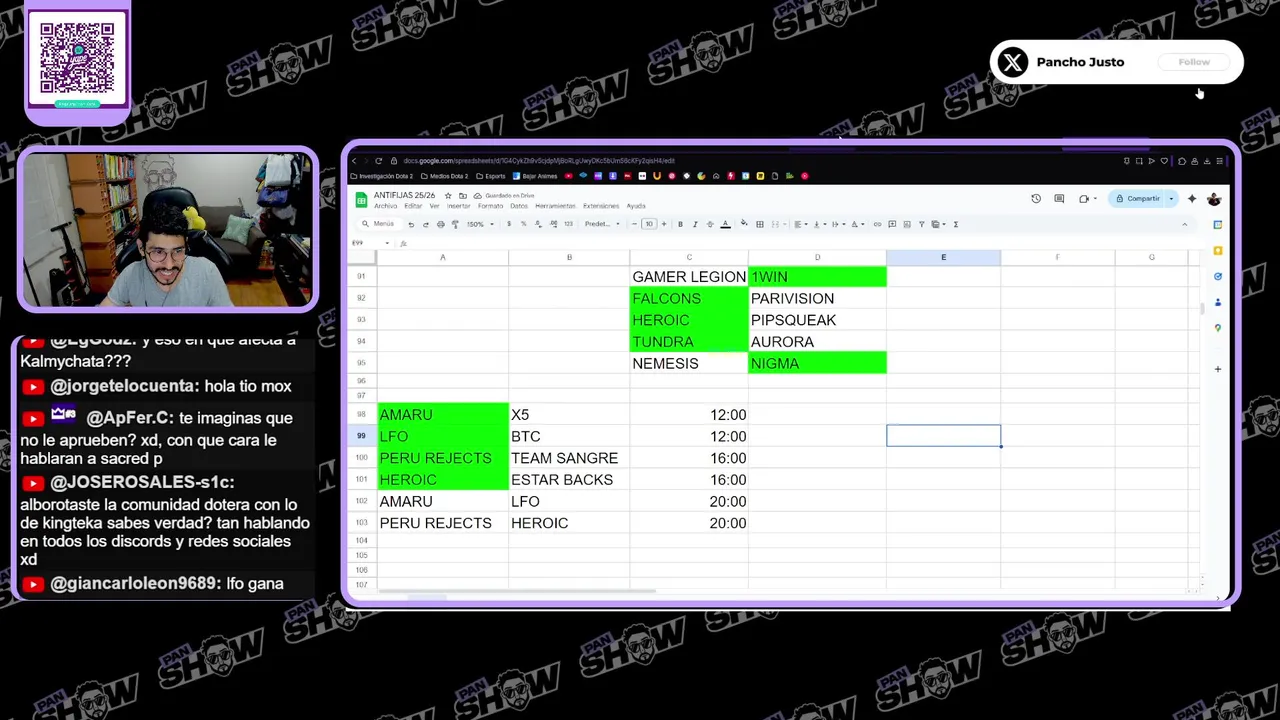The image size is (1280, 720).
Task: Reload the page in the browser
Action: pyautogui.click(x=378, y=161)
